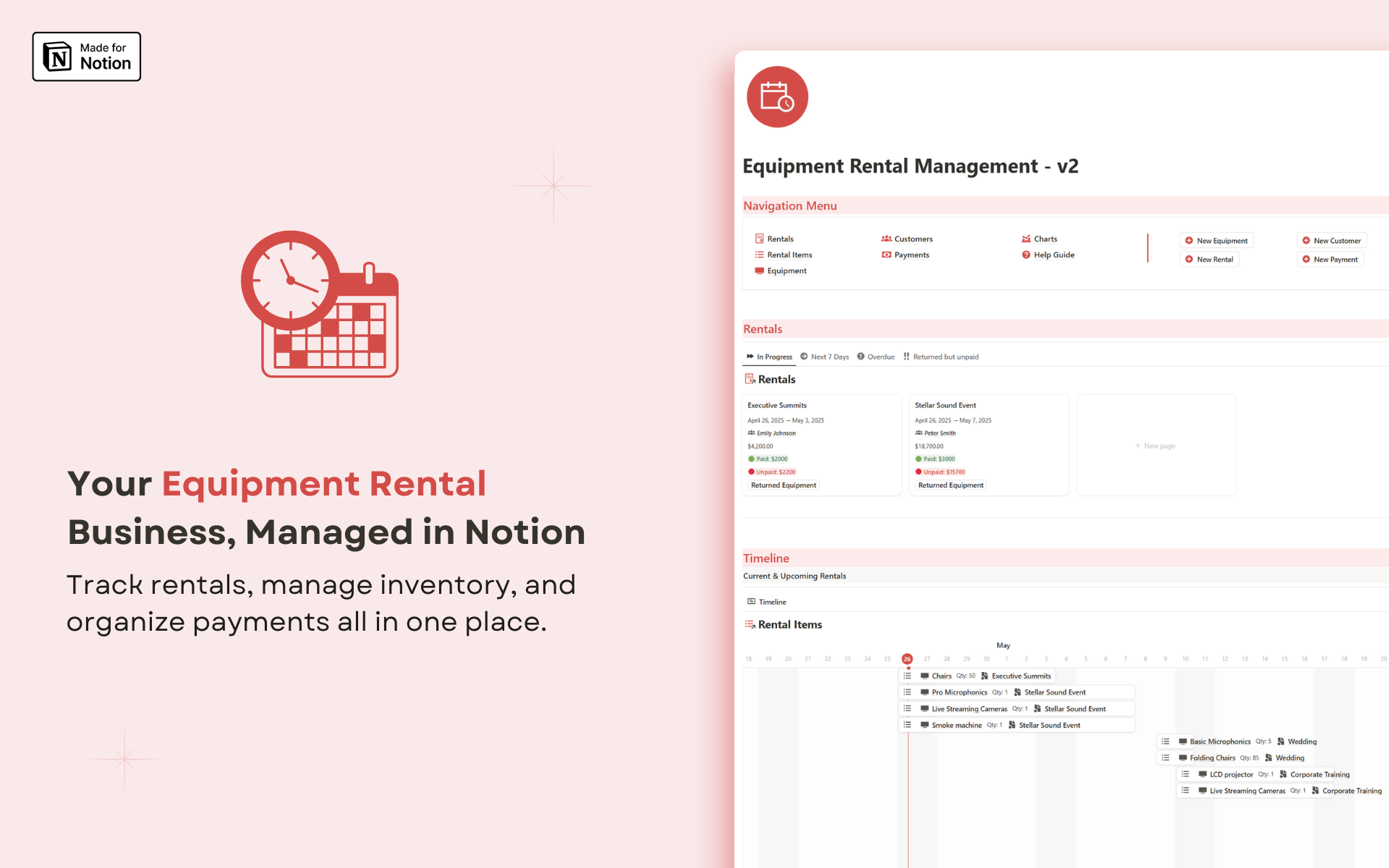Open the Rental Items navigation link
Screen dimensions: 1389x868
(789, 255)
